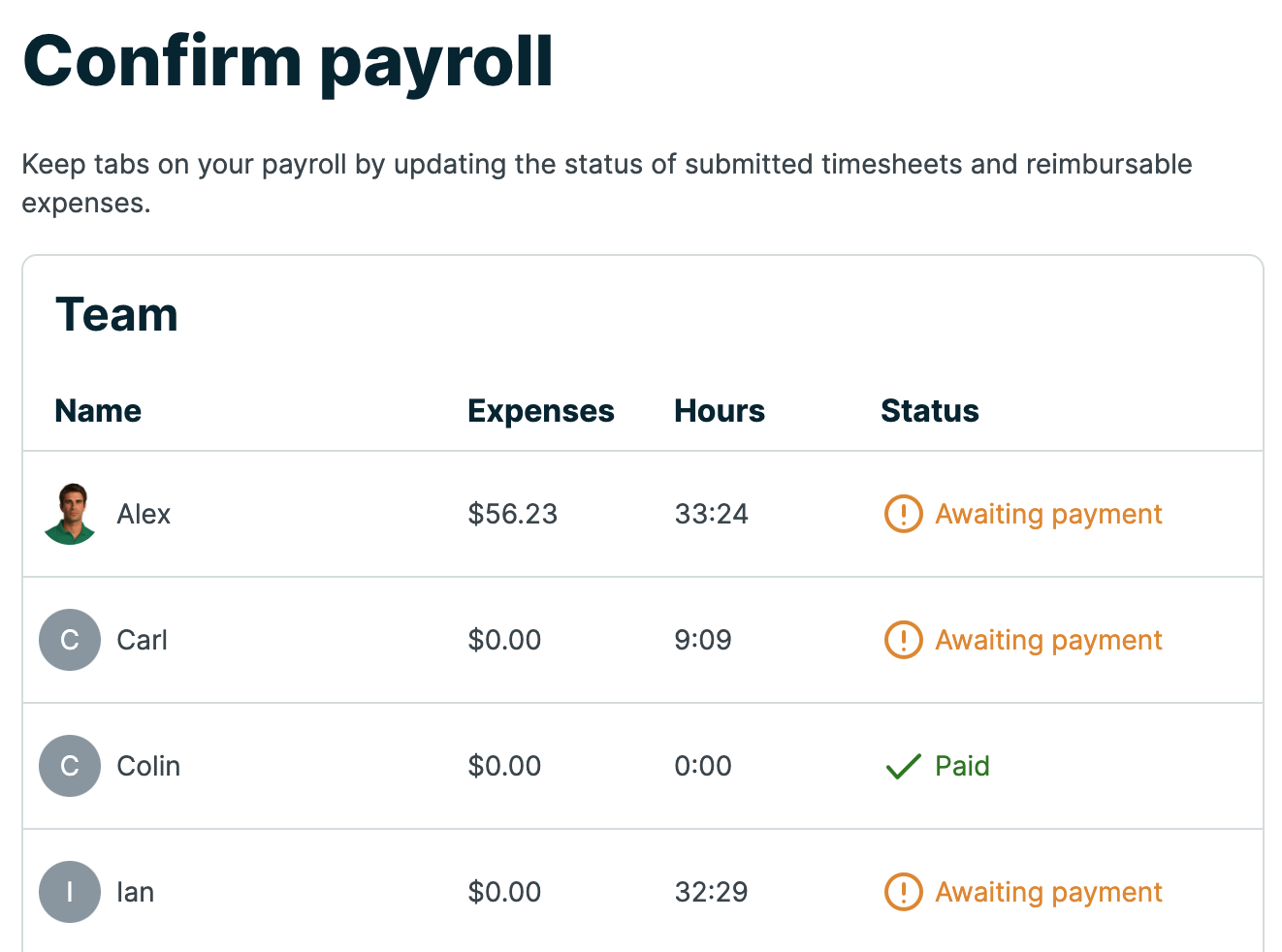This screenshot has width=1282, height=952.
Task: Click Colin's green paid checkmark icon
Action: pyautogui.click(x=903, y=767)
